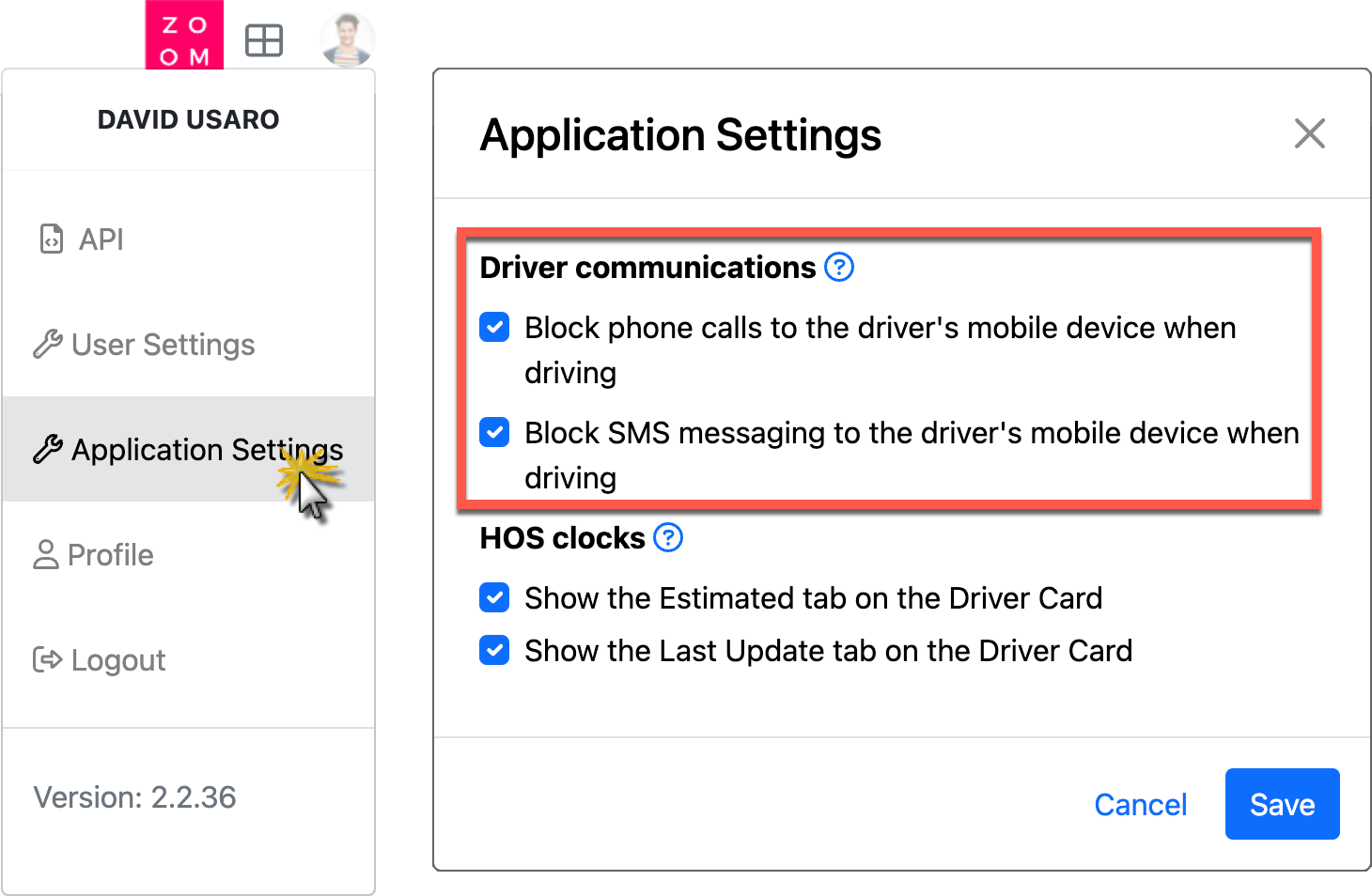The height and width of the screenshot is (896, 1372).
Task: Click the Save button
Action: coord(1283,804)
